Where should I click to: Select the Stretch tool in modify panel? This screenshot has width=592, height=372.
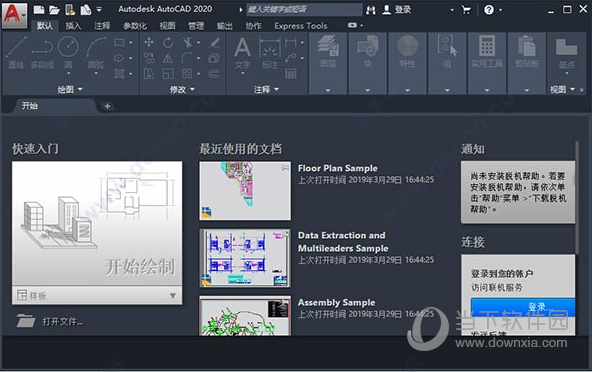[149, 74]
